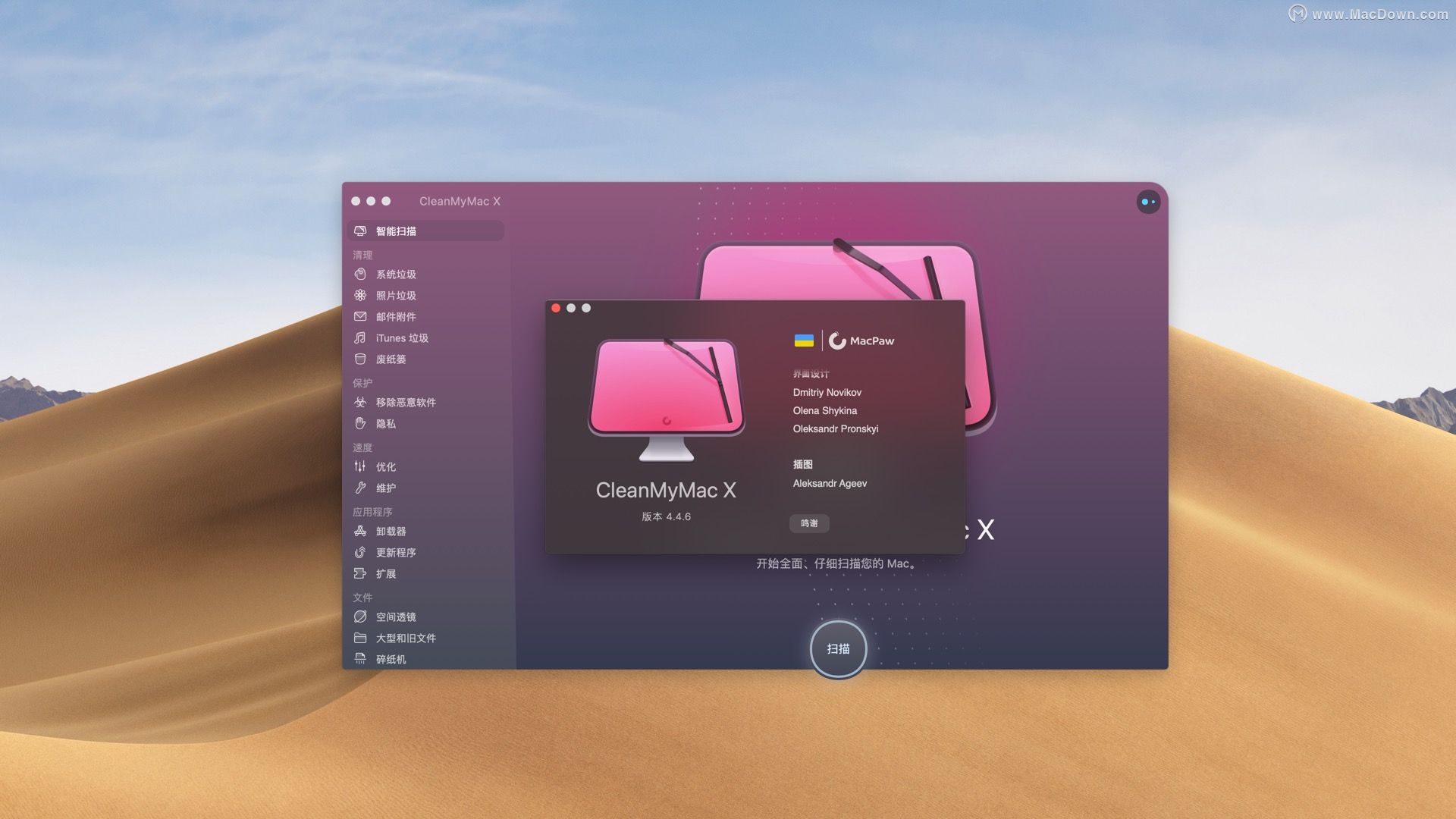Image resolution: width=1456 pixels, height=819 pixels.
Task: Click the 速度 section header in sidebar
Action: pos(362,447)
